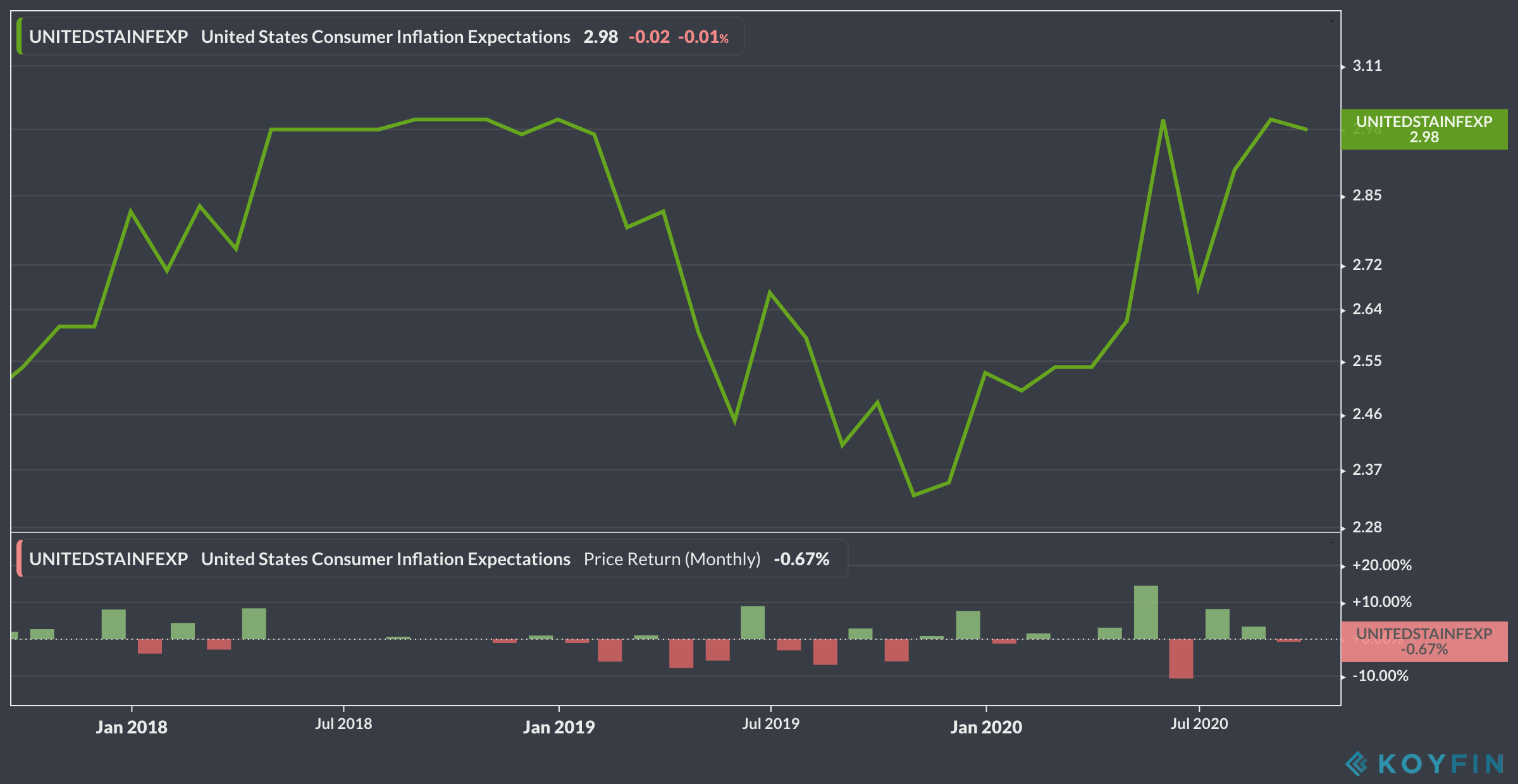
Task: Click pink UNITEDSTAINFEXP -0.67% axis tag
Action: [x=1424, y=641]
